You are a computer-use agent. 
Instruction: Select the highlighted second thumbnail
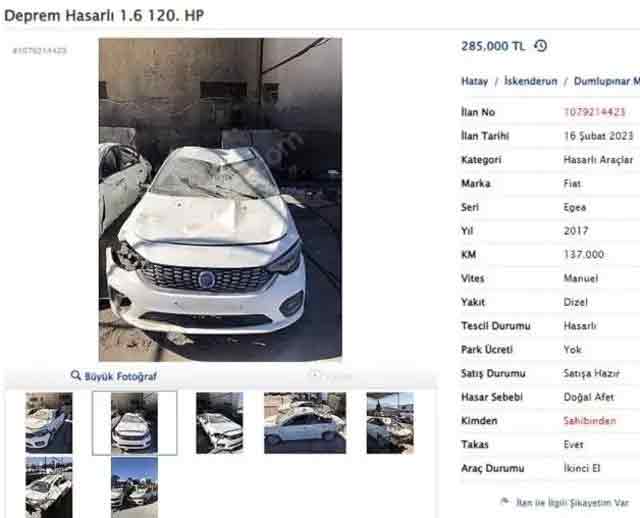(134, 423)
